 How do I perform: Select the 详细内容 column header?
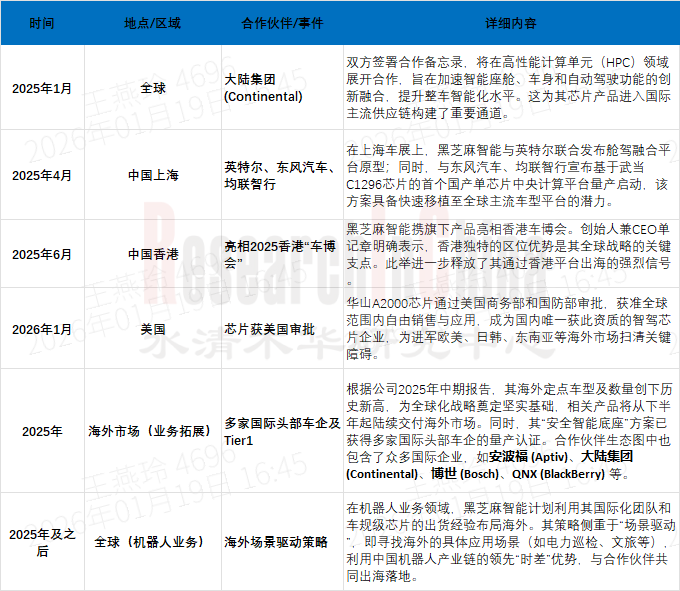click(x=508, y=22)
